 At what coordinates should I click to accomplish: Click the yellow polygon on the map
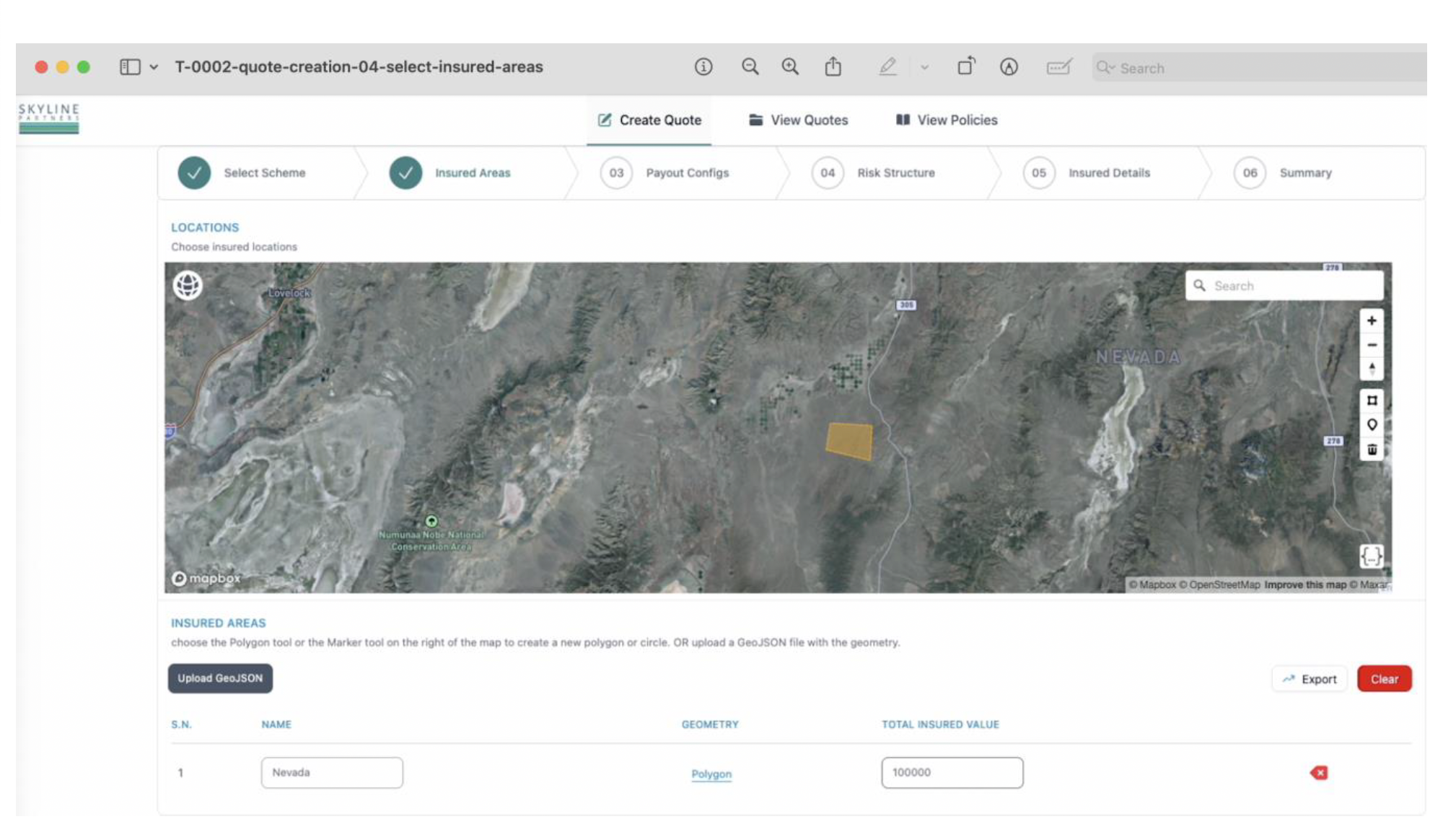coord(849,441)
